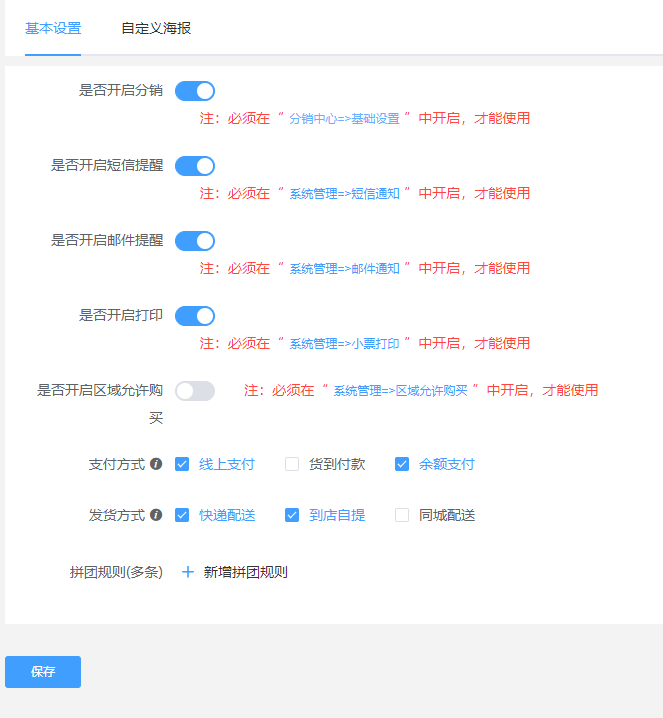
Task: Click the 拼团规则(多条) label
Action: 116,572
